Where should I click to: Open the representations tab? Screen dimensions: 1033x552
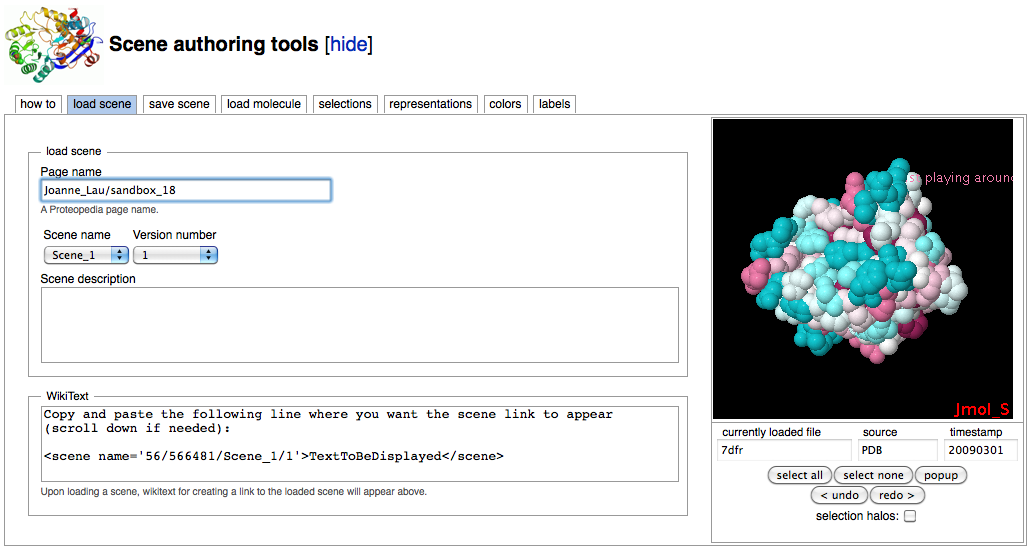tap(430, 104)
